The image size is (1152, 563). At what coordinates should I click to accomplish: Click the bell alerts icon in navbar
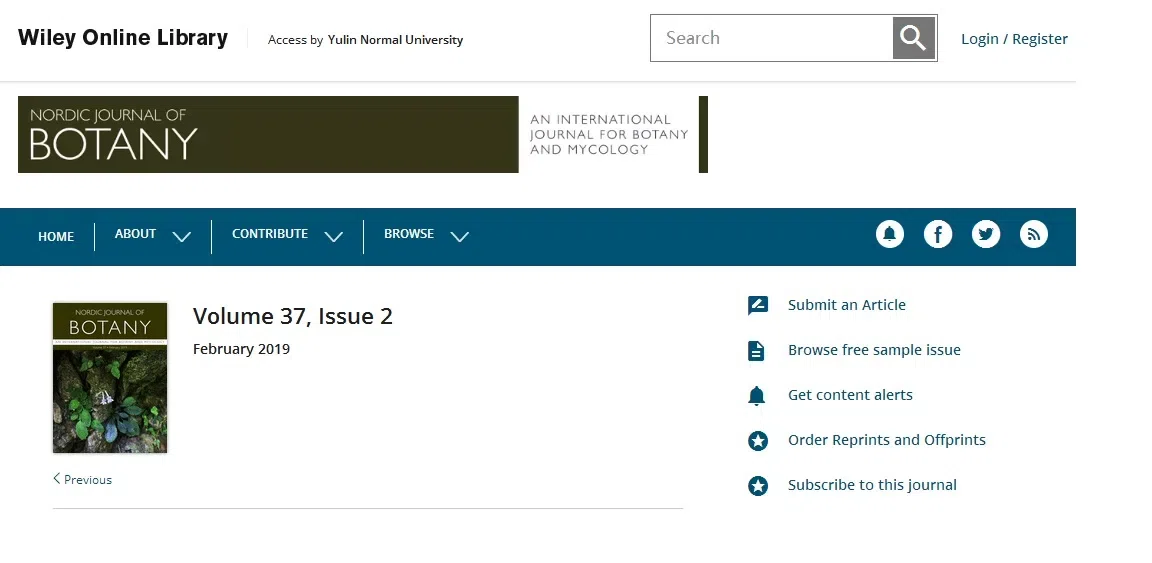[x=889, y=234]
